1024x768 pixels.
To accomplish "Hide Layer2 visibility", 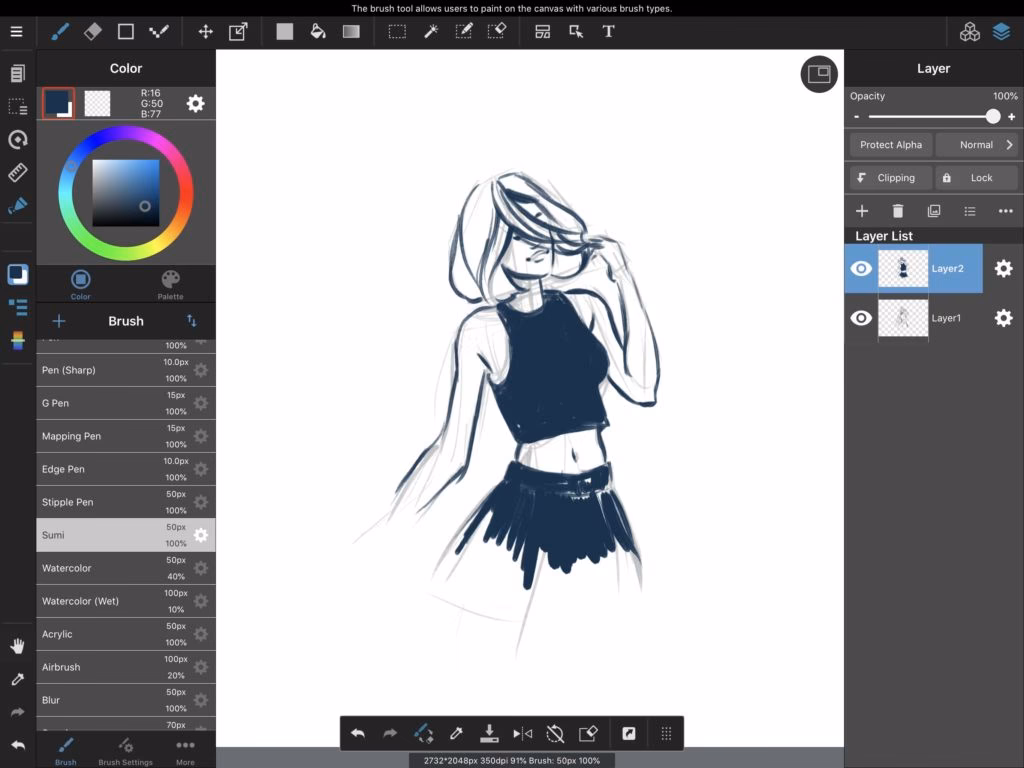I will pos(860,268).
